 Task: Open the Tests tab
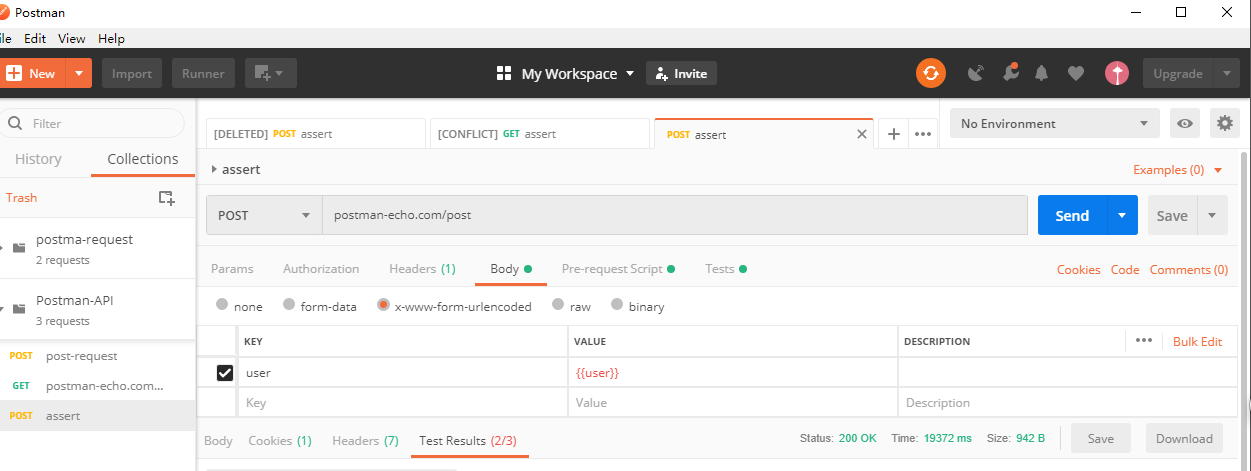[726, 269]
